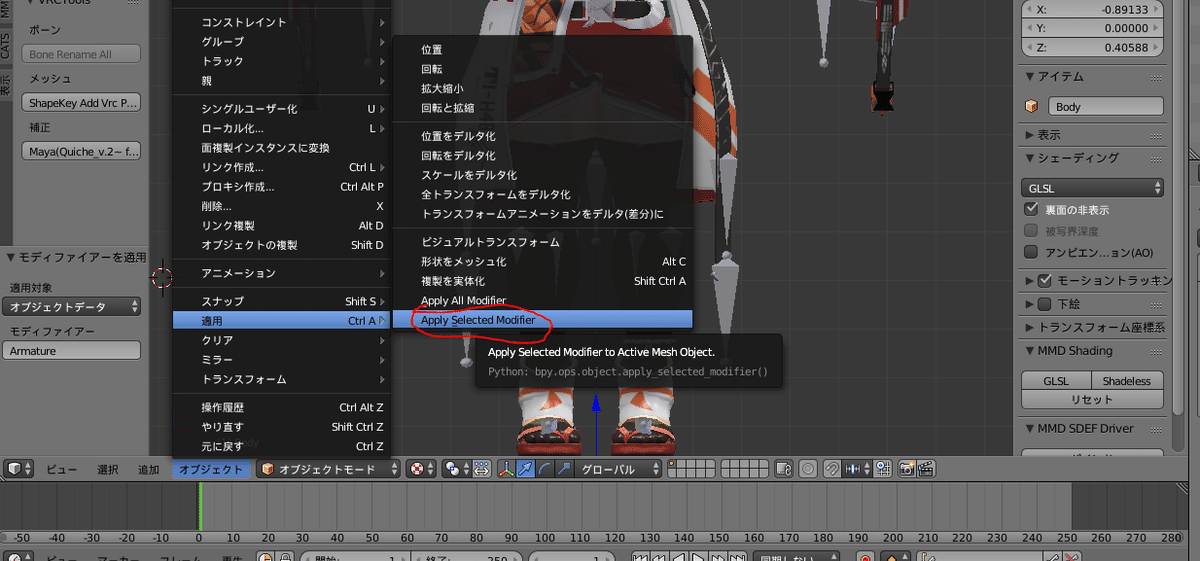Image resolution: width=1200 pixels, height=561 pixels.
Task: Select 位置 in the apply submenu
Action: pos(542,50)
